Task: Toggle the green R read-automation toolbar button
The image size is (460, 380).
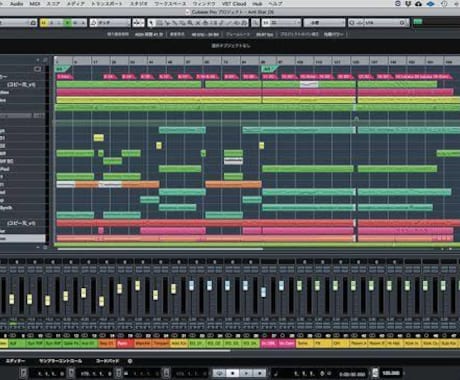Action: 68,23
